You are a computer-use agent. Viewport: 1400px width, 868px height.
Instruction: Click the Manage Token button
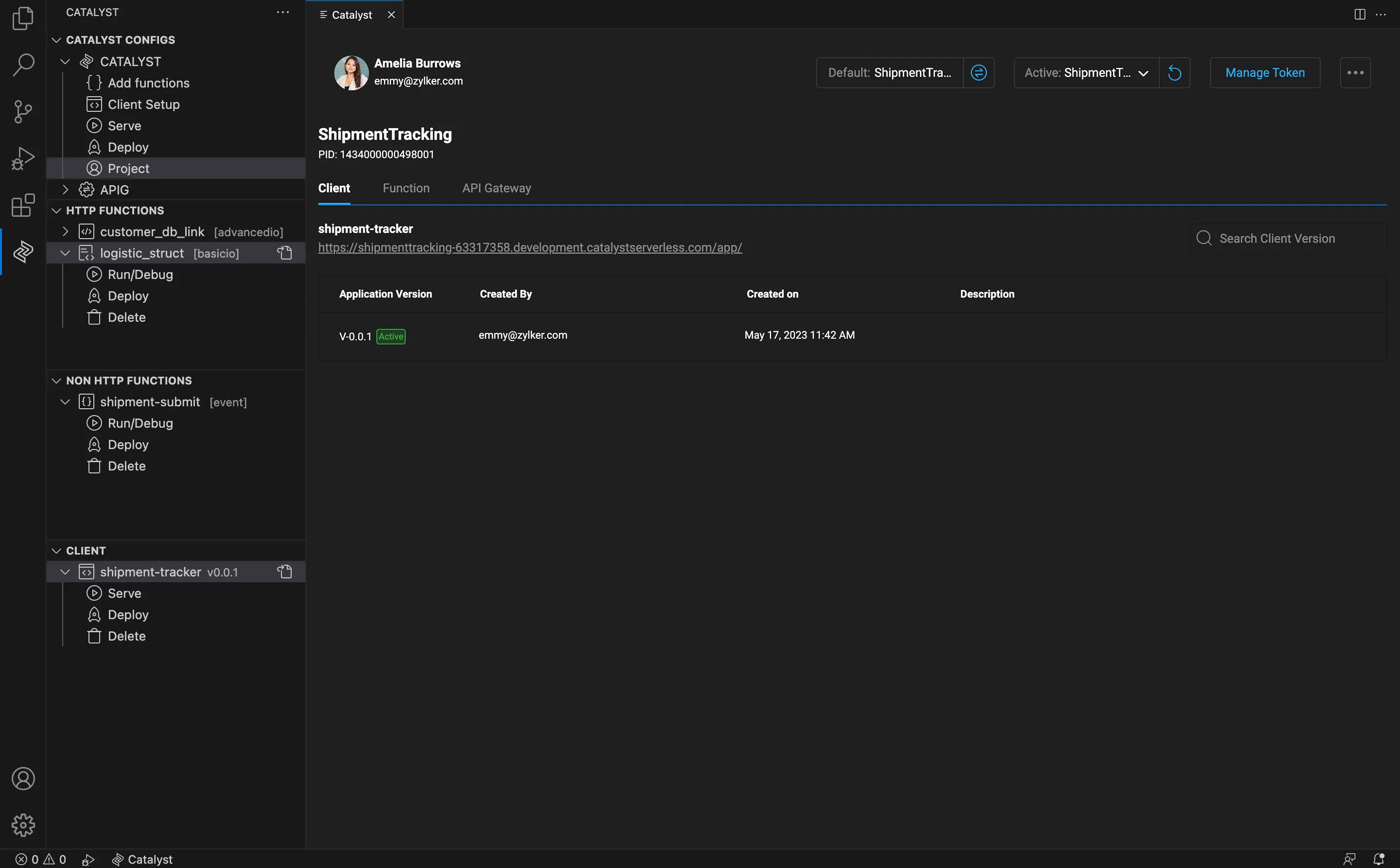point(1265,72)
